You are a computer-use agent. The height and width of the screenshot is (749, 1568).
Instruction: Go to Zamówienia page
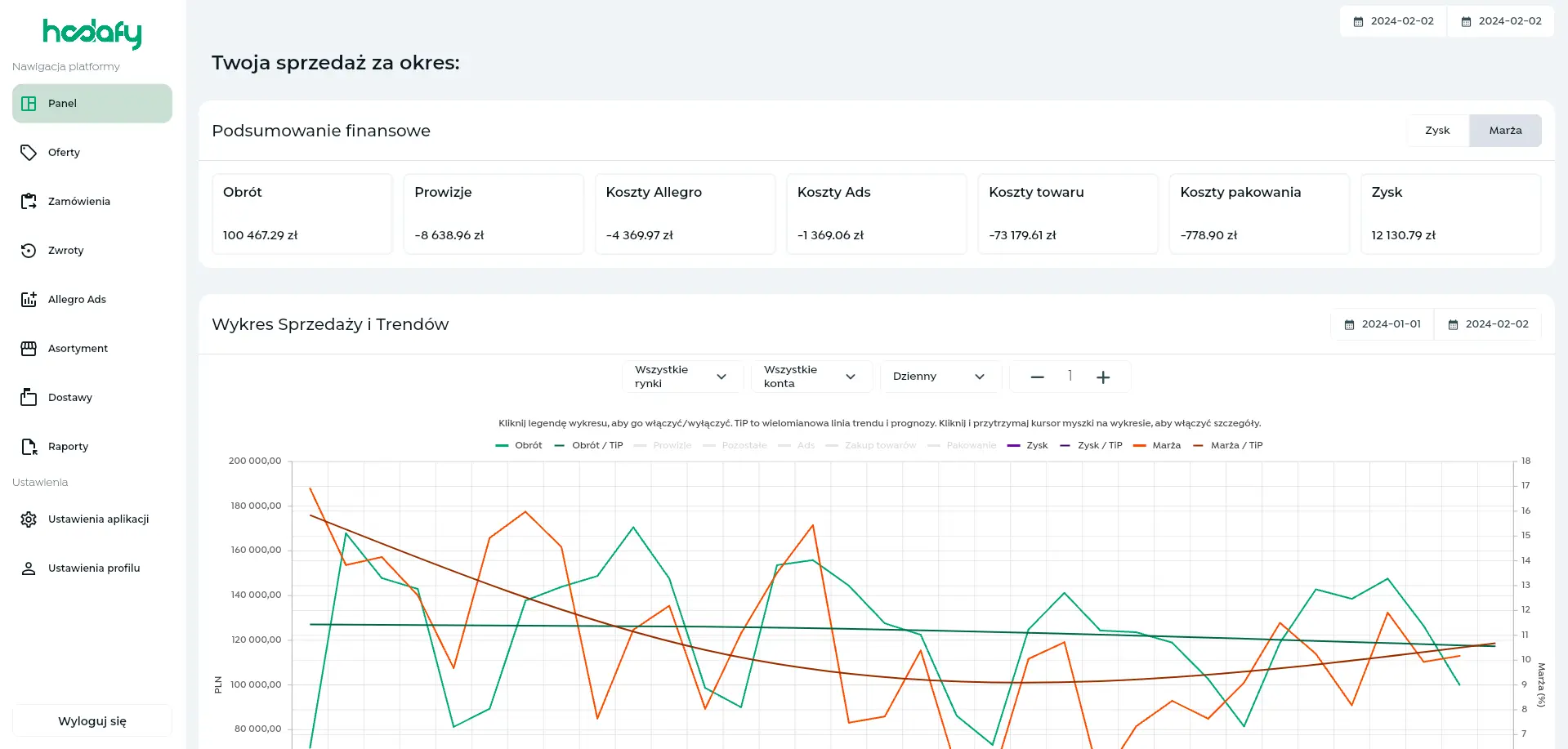[92, 202]
